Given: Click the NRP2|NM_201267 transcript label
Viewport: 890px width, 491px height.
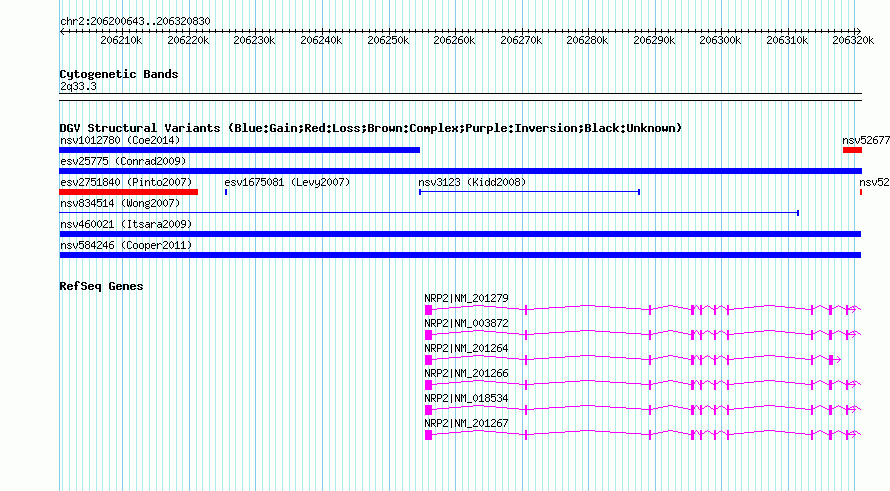Looking at the screenshot, I should pos(467,423).
